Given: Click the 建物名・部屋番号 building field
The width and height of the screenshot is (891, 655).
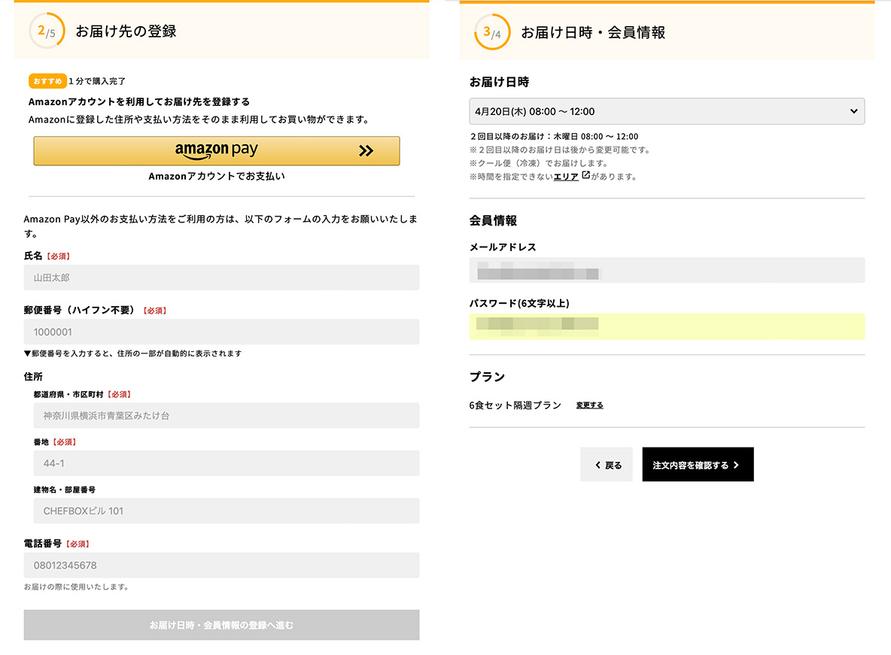Looking at the screenshot, I should 226,511.
